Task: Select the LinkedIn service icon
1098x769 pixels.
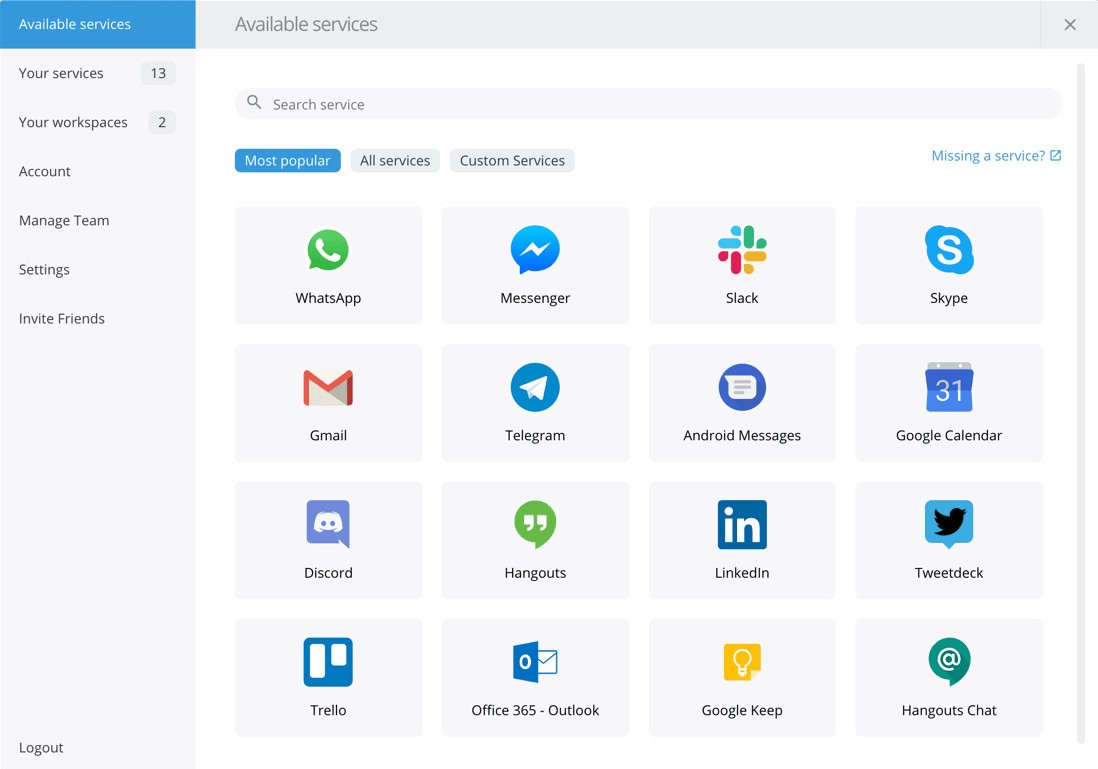Action: point(742,525)
